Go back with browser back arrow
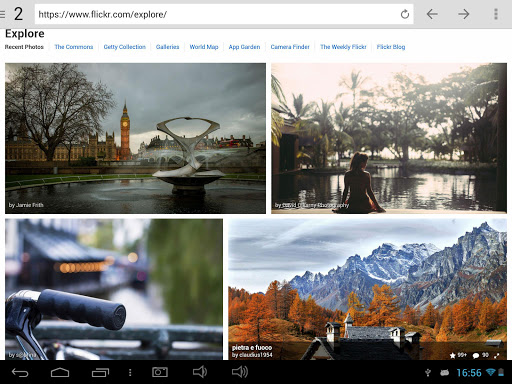 tap(432, 14)
